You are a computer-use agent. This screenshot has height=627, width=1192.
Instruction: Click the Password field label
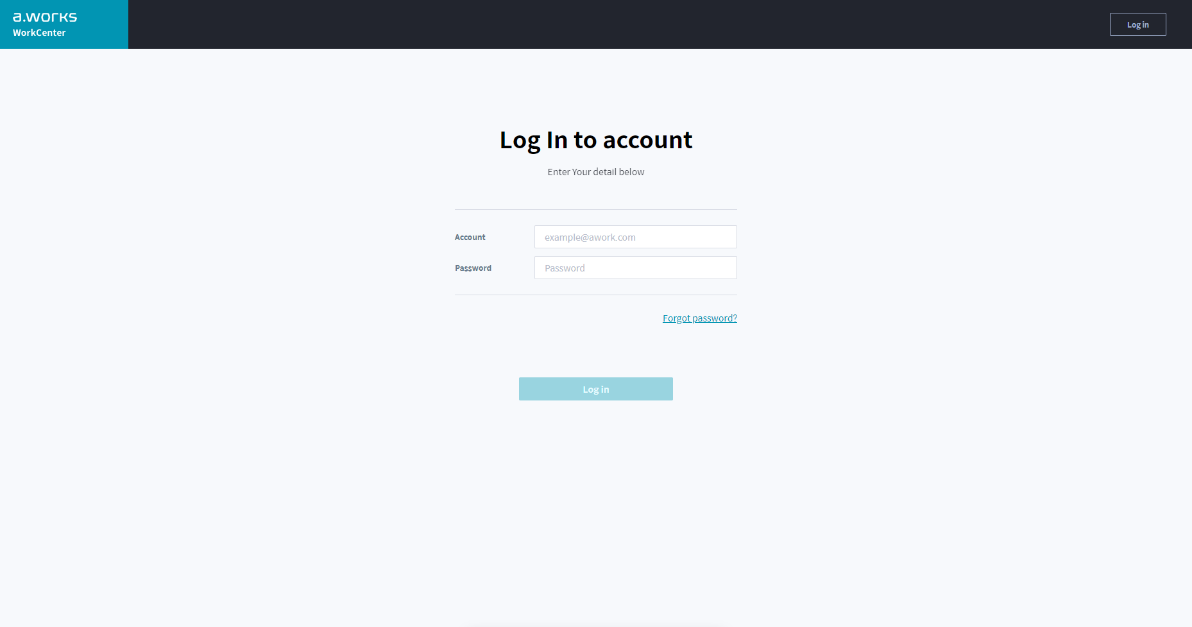pyautogui.click(x=473, y=268)
